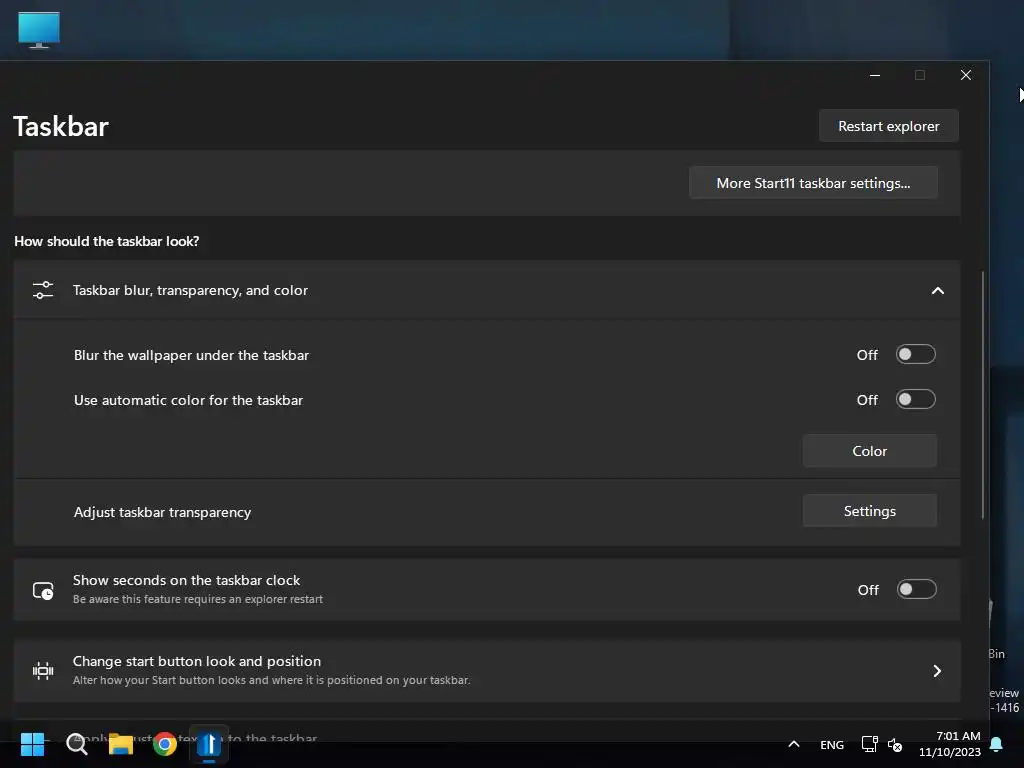Click the muted volume tray icon
This screenshot has width=1024, height=768.
point(895,744)
